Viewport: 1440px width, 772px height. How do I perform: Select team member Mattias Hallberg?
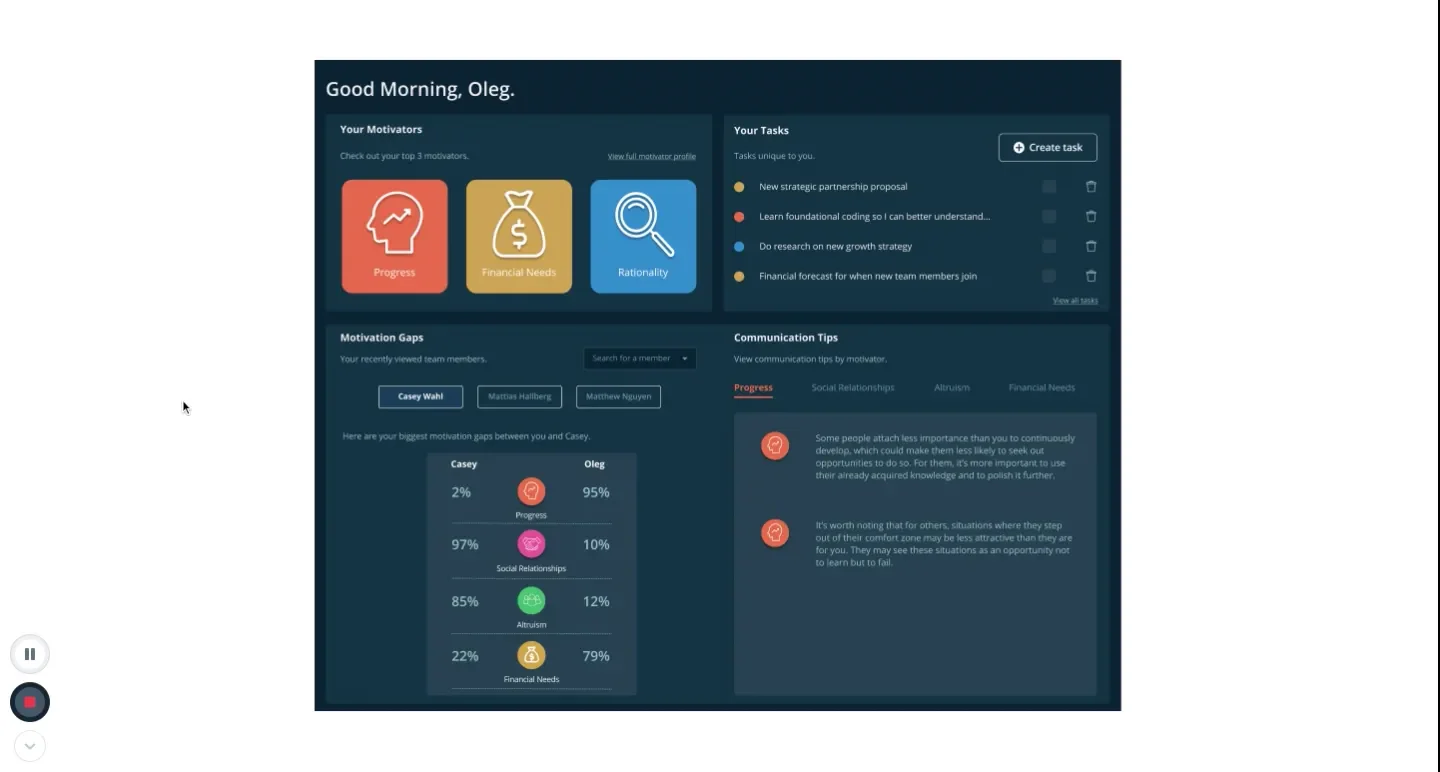pos(520,397)
